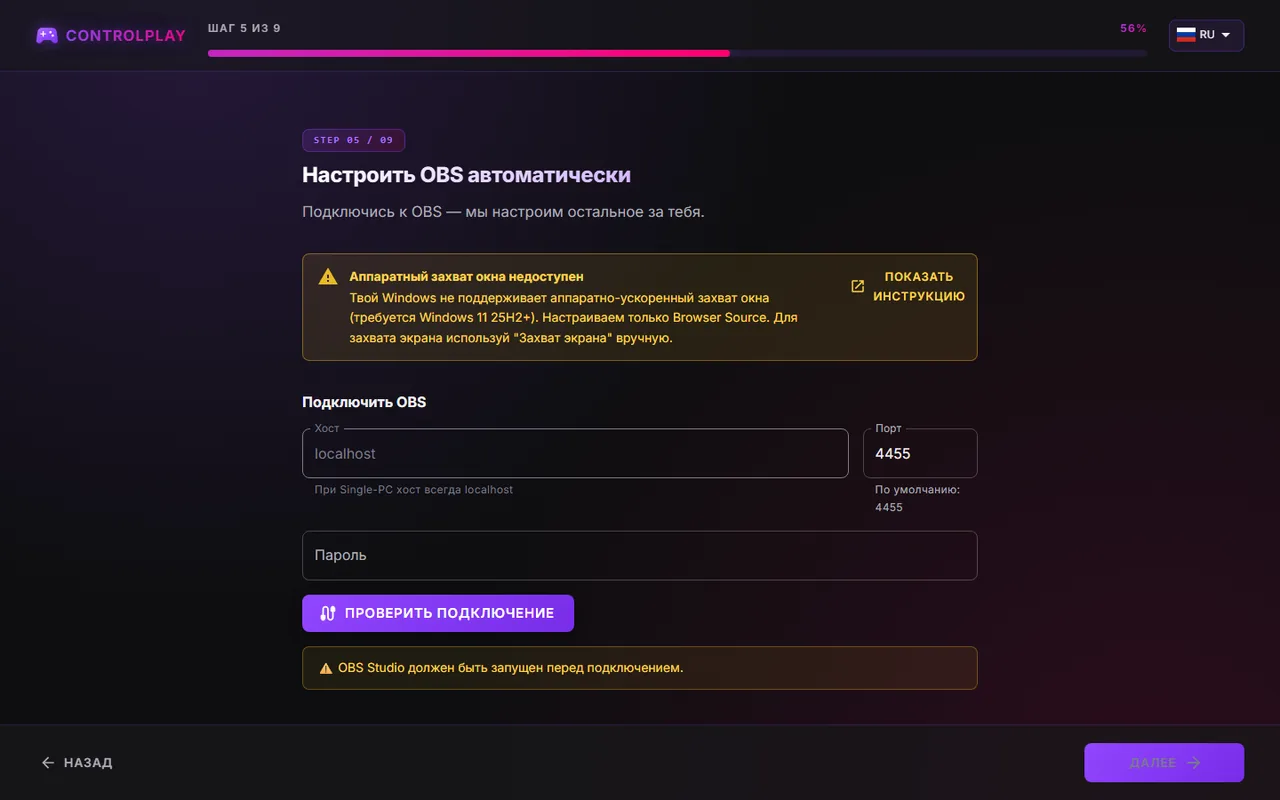1280x800 pixels.
Task: Click the STEP 05 / 09 badge
Action: (x=353, y=140)
